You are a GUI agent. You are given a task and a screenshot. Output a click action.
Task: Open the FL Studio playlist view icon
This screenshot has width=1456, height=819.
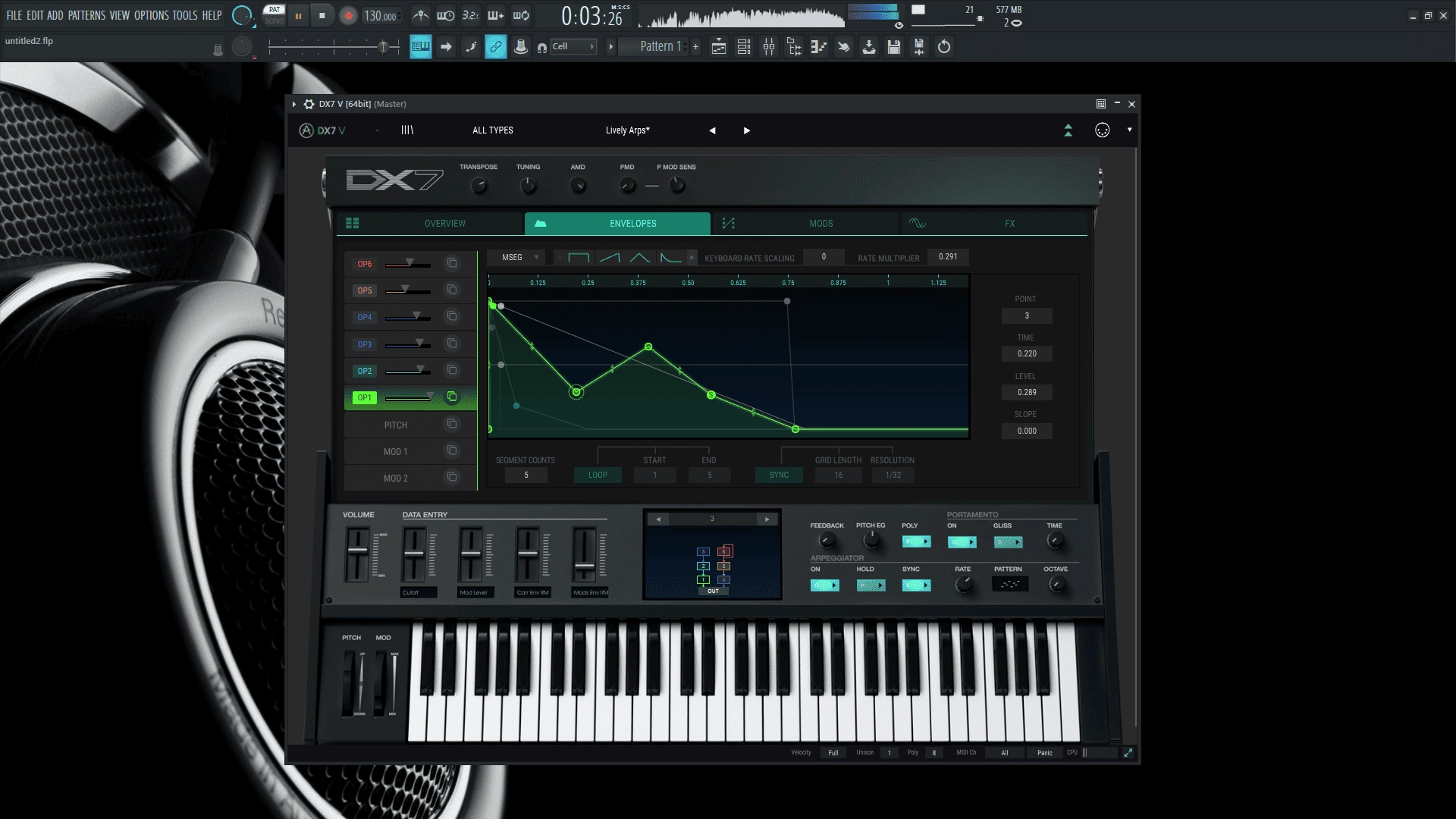(719, 47)
